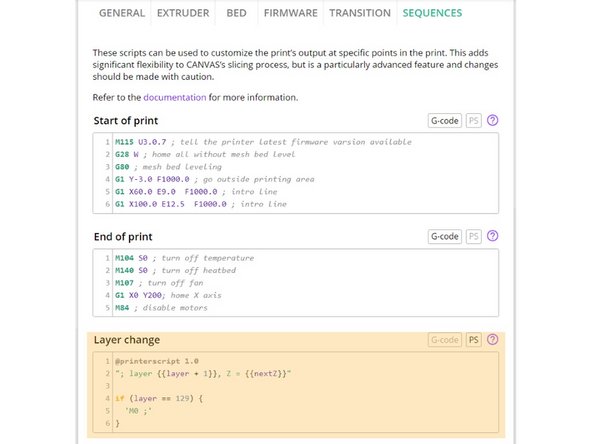Screen dimensions: 592x444
Task: Click the '@printerscript 1.0' line
Action: (157, 361)
